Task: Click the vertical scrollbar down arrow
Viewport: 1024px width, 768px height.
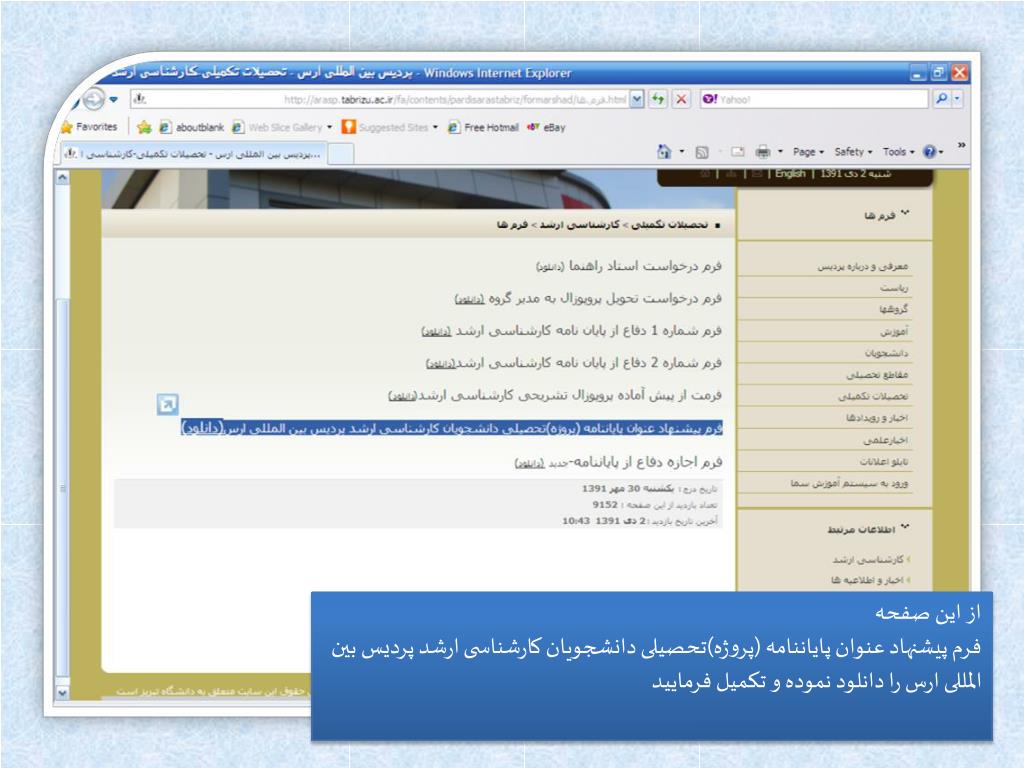Action: point(63,692)
